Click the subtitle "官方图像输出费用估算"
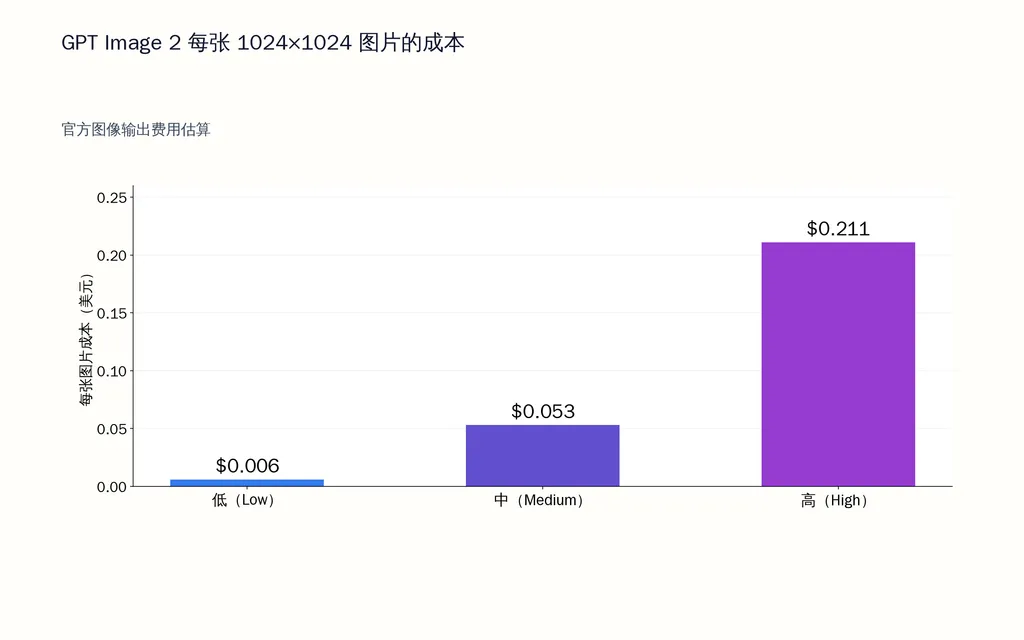1024x640 pixels. click(x=136, y=129)
